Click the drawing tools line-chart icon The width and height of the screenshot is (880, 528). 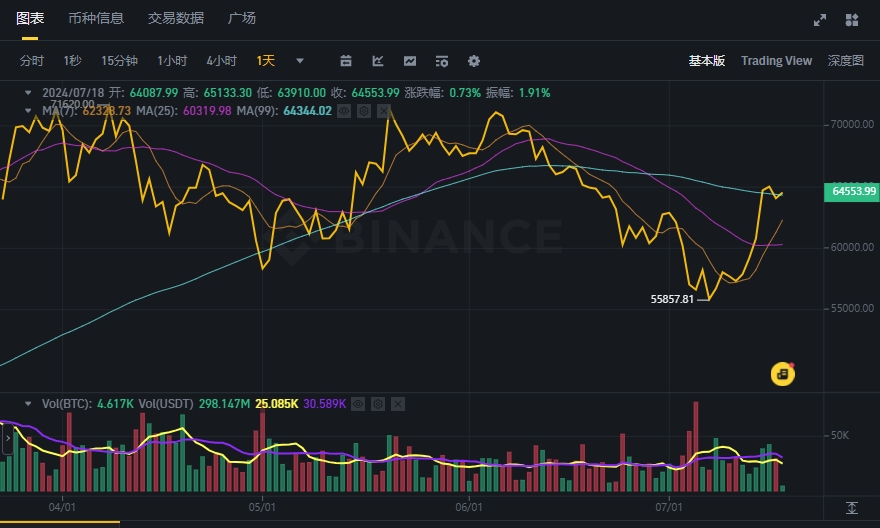[x=378, y=61]
